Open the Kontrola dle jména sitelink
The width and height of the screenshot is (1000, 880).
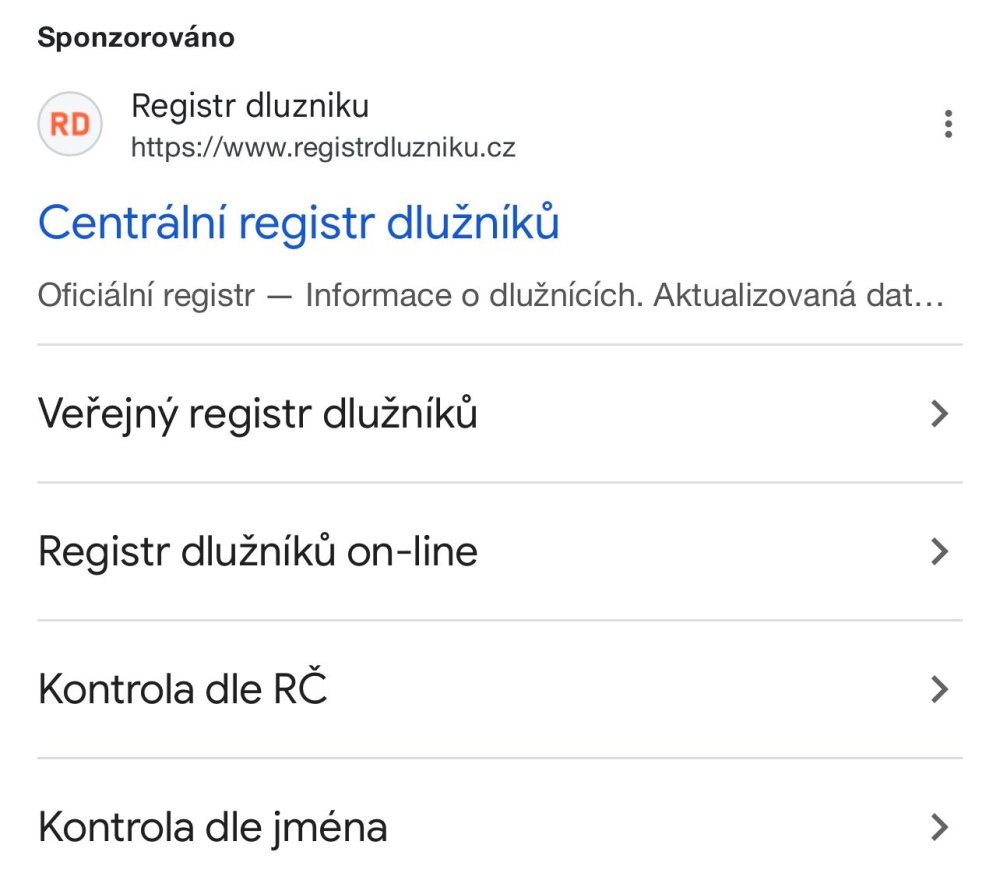[x=212, y=827]
